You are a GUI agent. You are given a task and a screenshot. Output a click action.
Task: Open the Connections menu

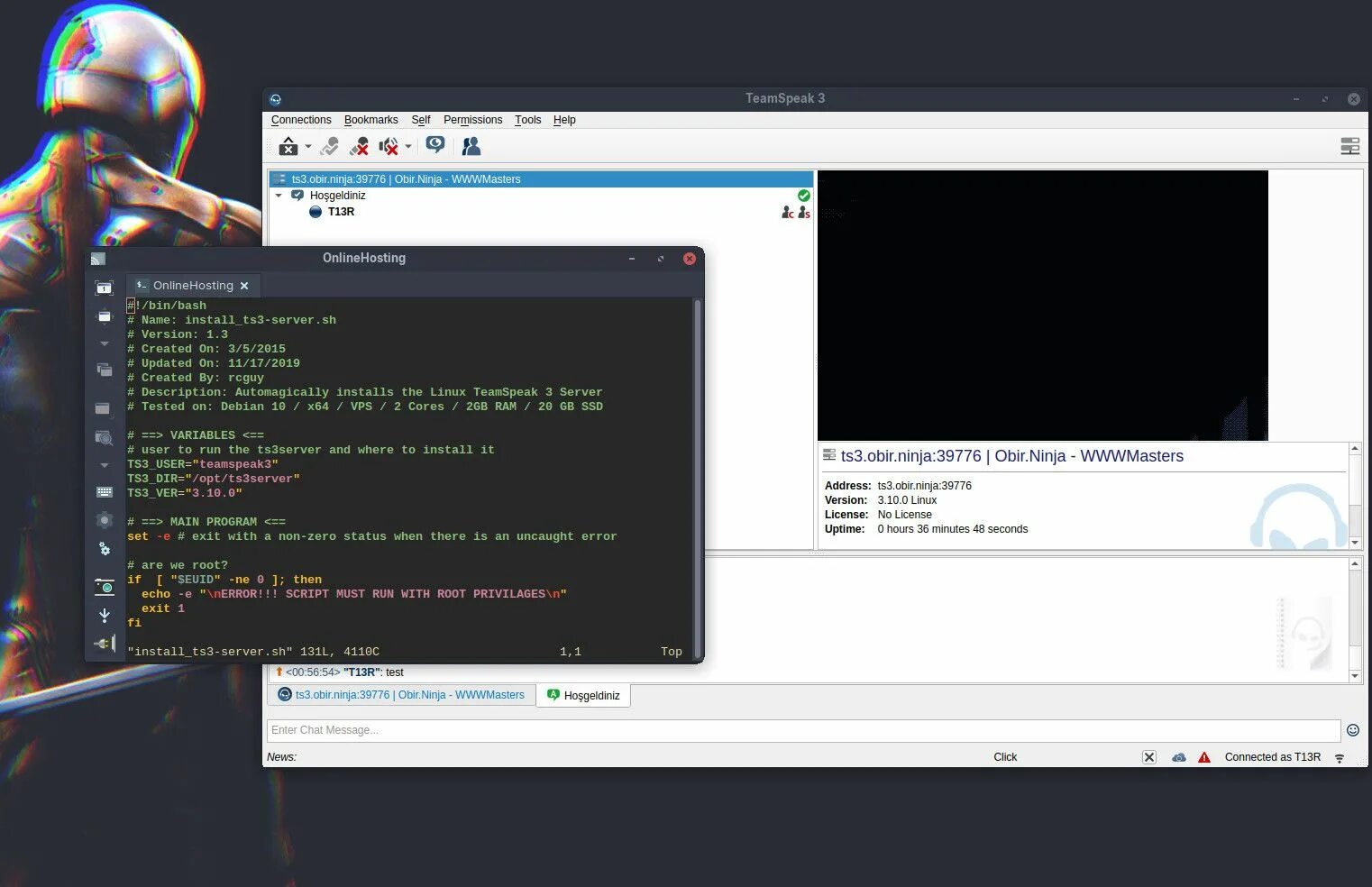point(301,120)
